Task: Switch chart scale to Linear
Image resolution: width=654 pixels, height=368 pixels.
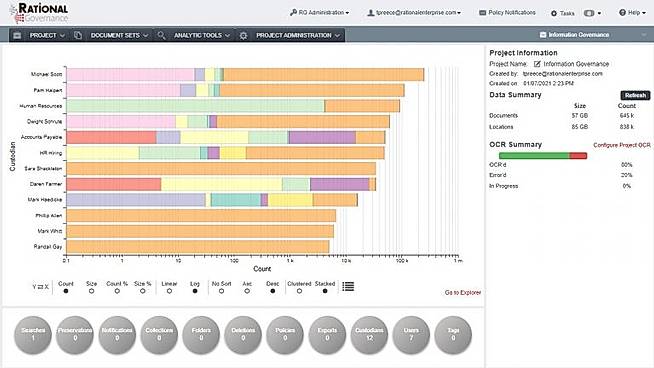Action: 169,291
